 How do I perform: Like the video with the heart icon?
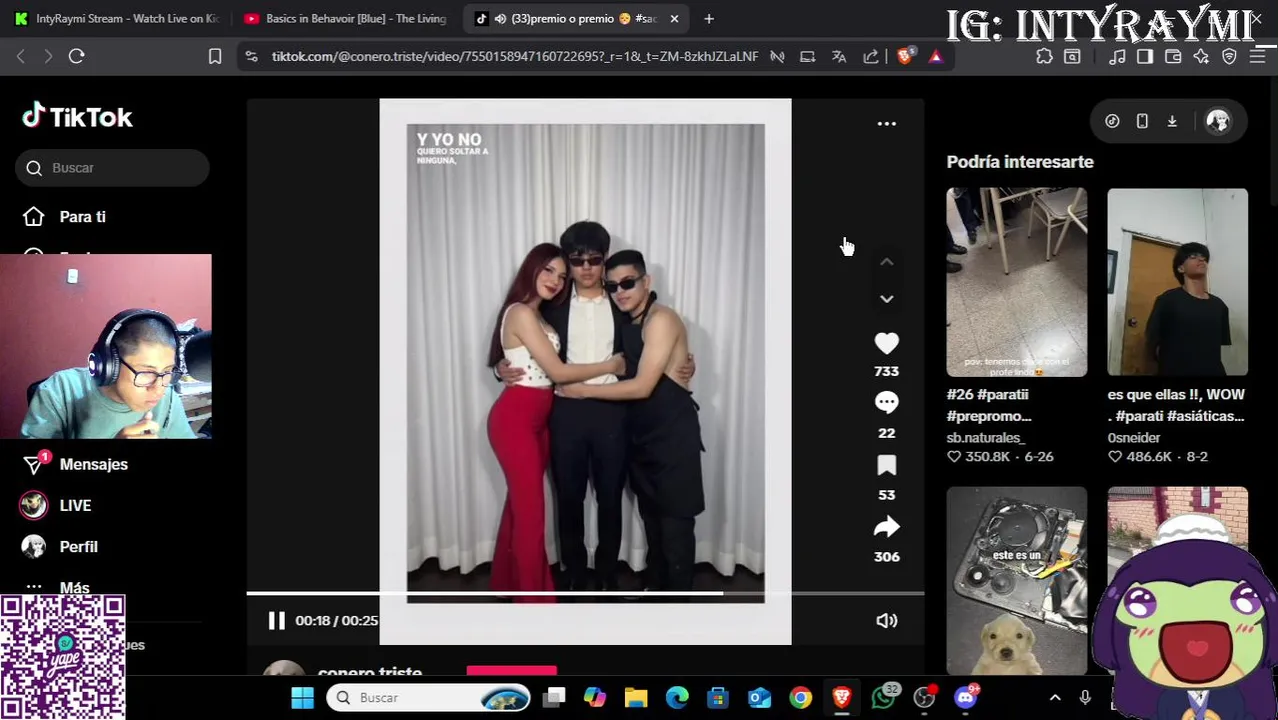point(886,344)
